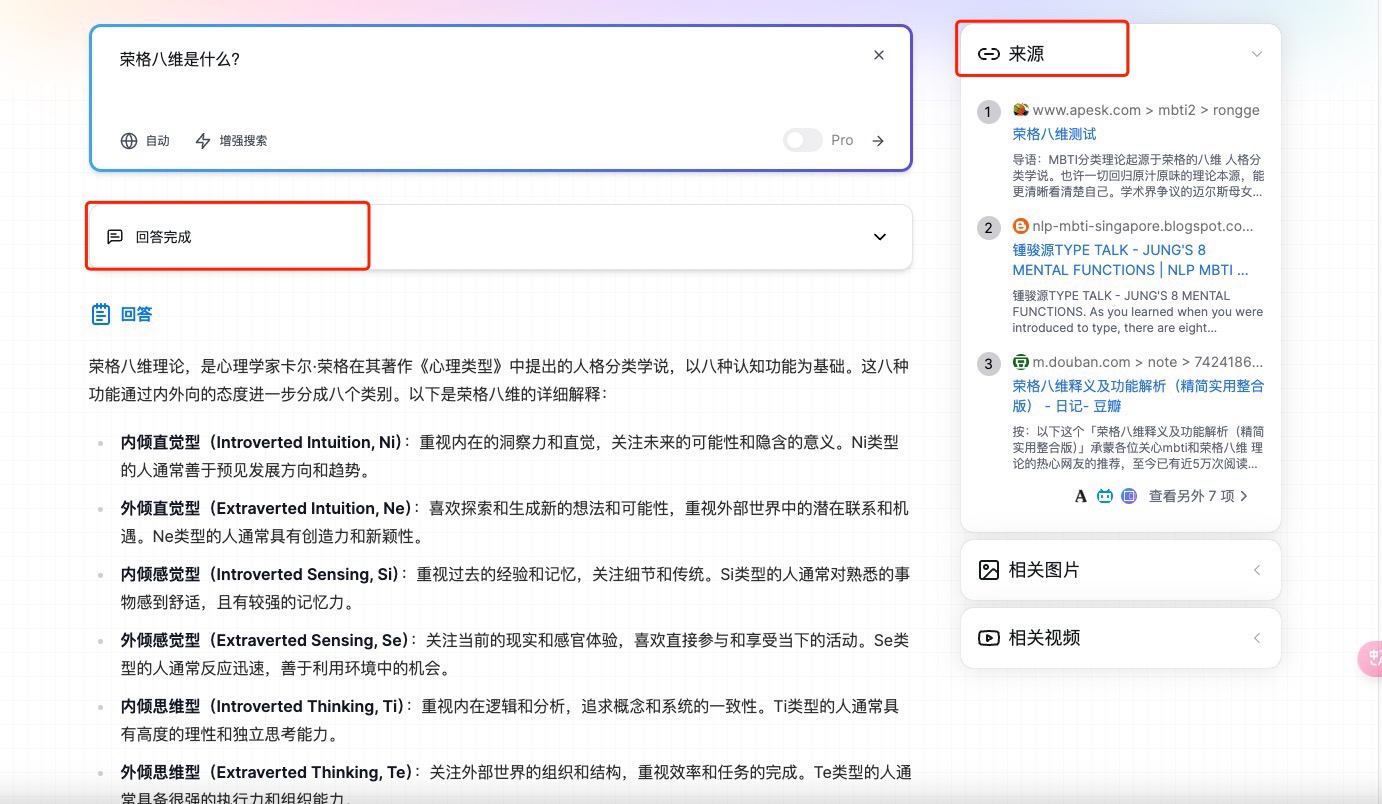The height and width of the screenshot is (804, 1382).
Task: Click the bold 内倾思维型 (Introverted Thinking, Ti) heading
Action: point(263,706)
